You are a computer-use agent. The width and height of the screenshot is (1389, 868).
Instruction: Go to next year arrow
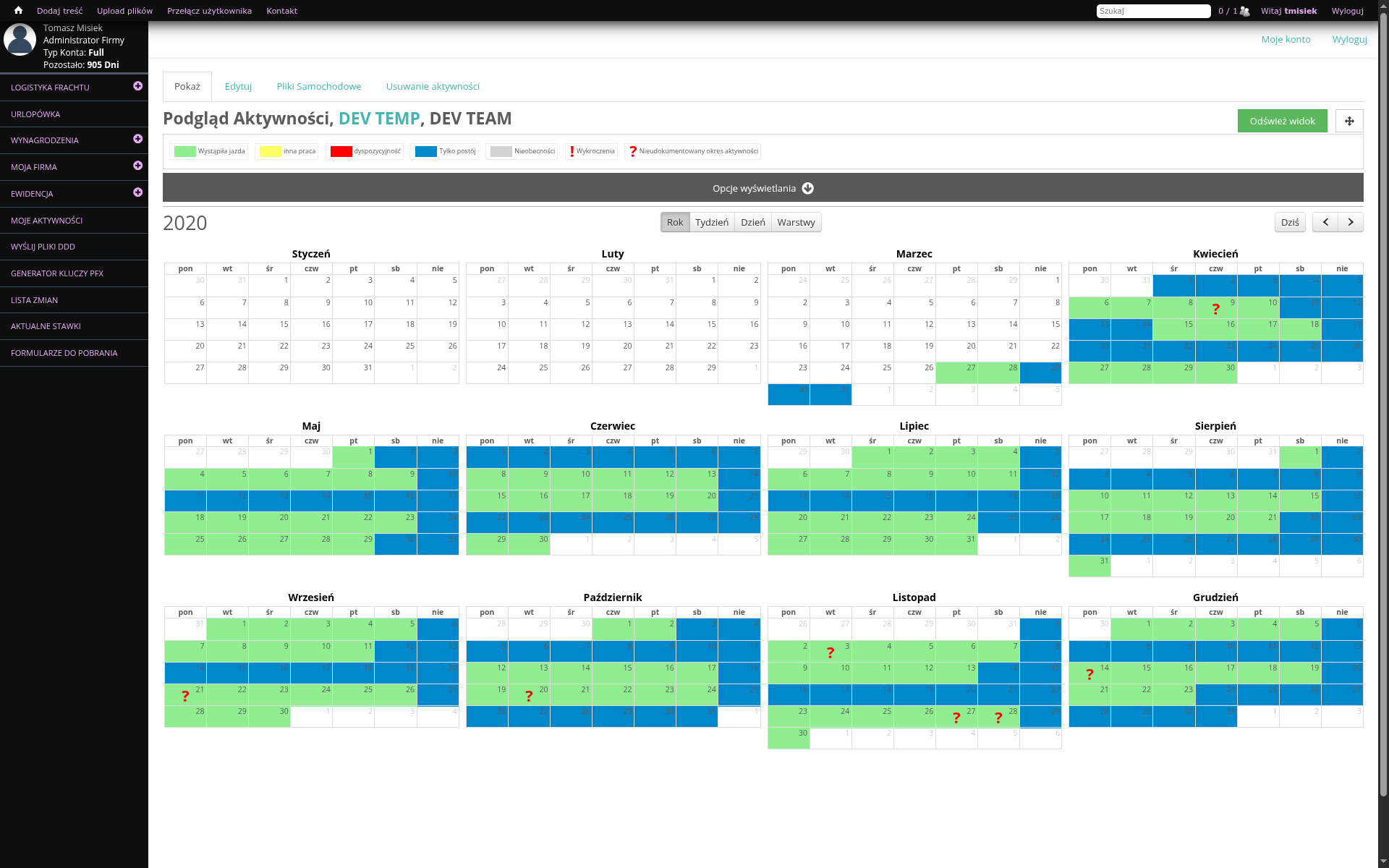click(1351, 222)
